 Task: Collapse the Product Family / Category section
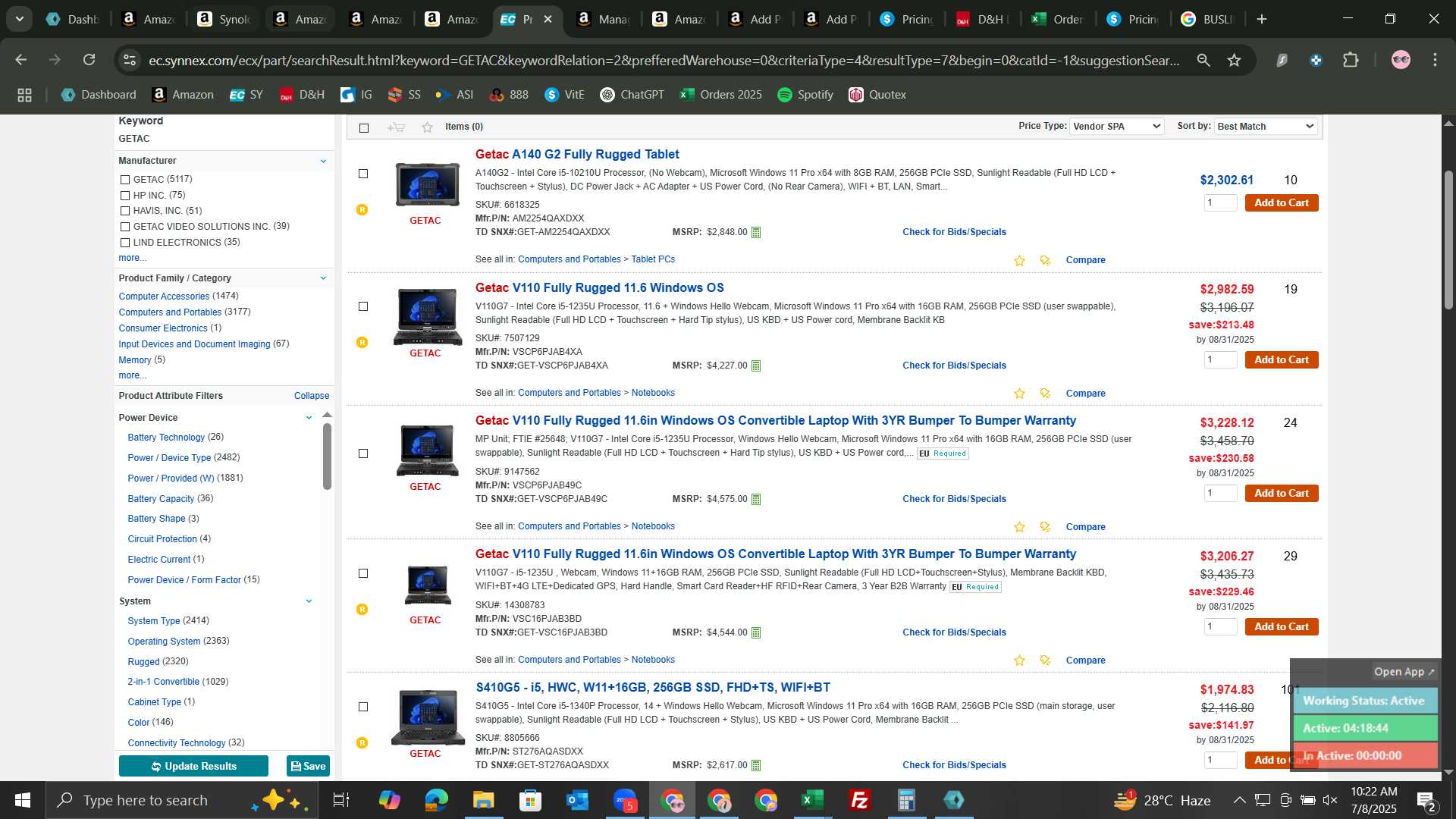[x=323, y=278]
